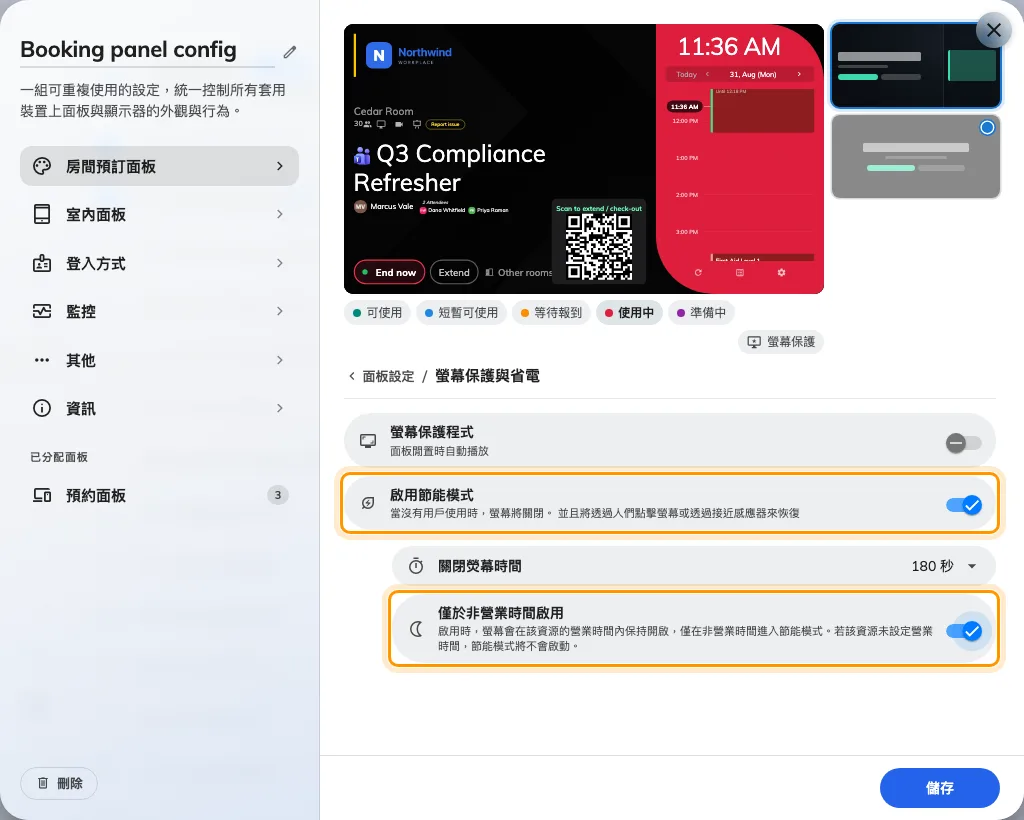
Task: Close the Booking panel config dialog
Action: [993, 30]
